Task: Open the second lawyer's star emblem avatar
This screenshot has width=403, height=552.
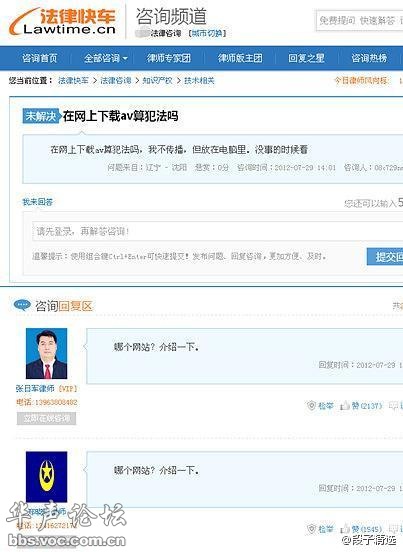Action: coord(46,477)
